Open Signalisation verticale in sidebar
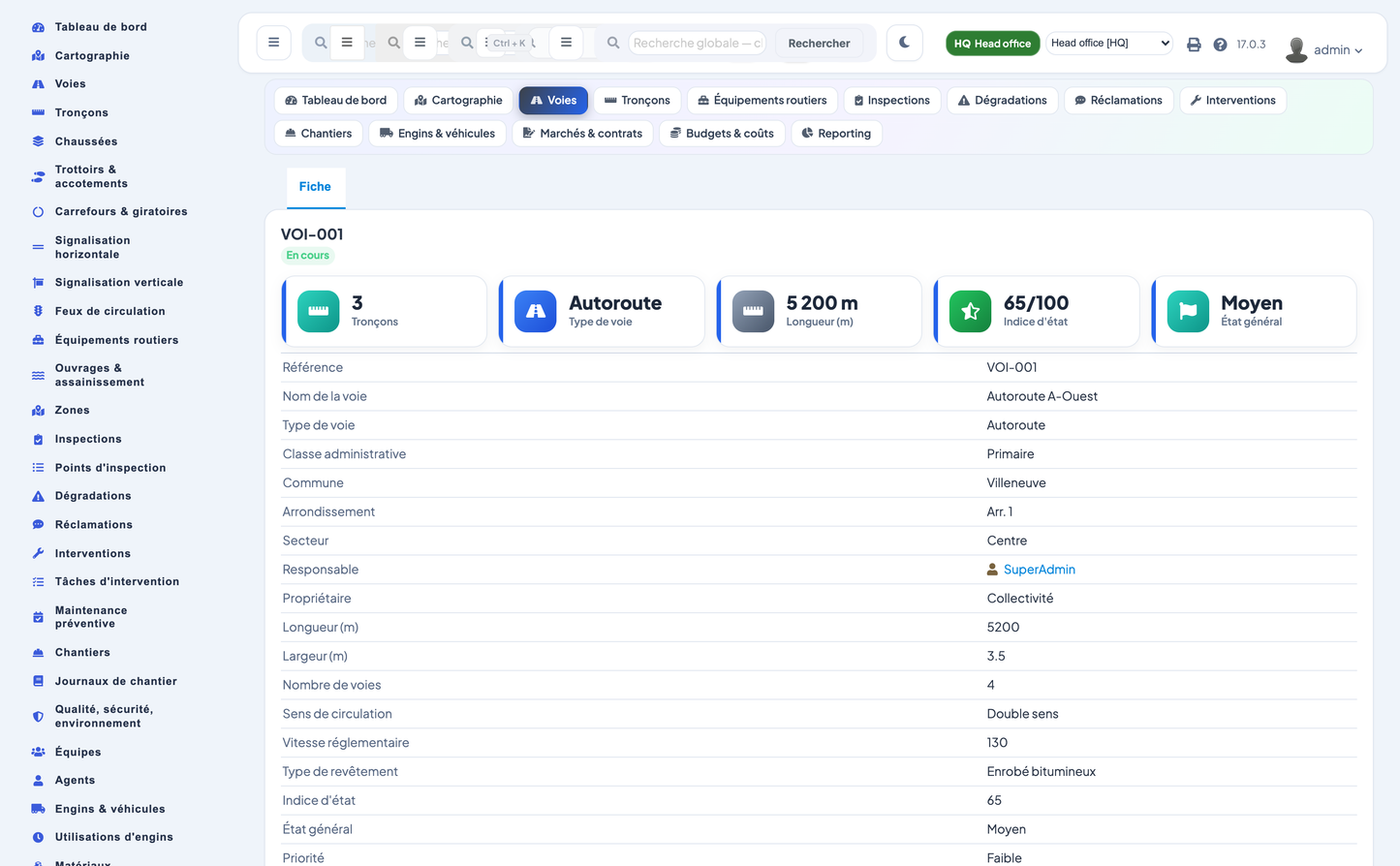1400x866 pixels. point(118,282)
